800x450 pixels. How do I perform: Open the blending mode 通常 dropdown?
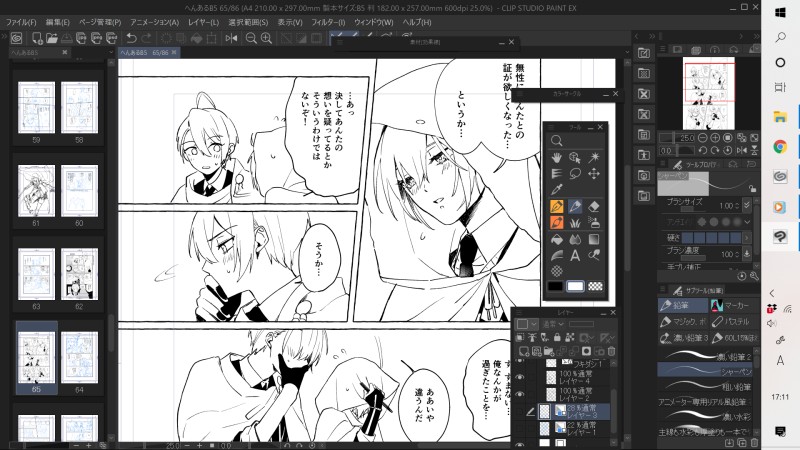[554, 324]
